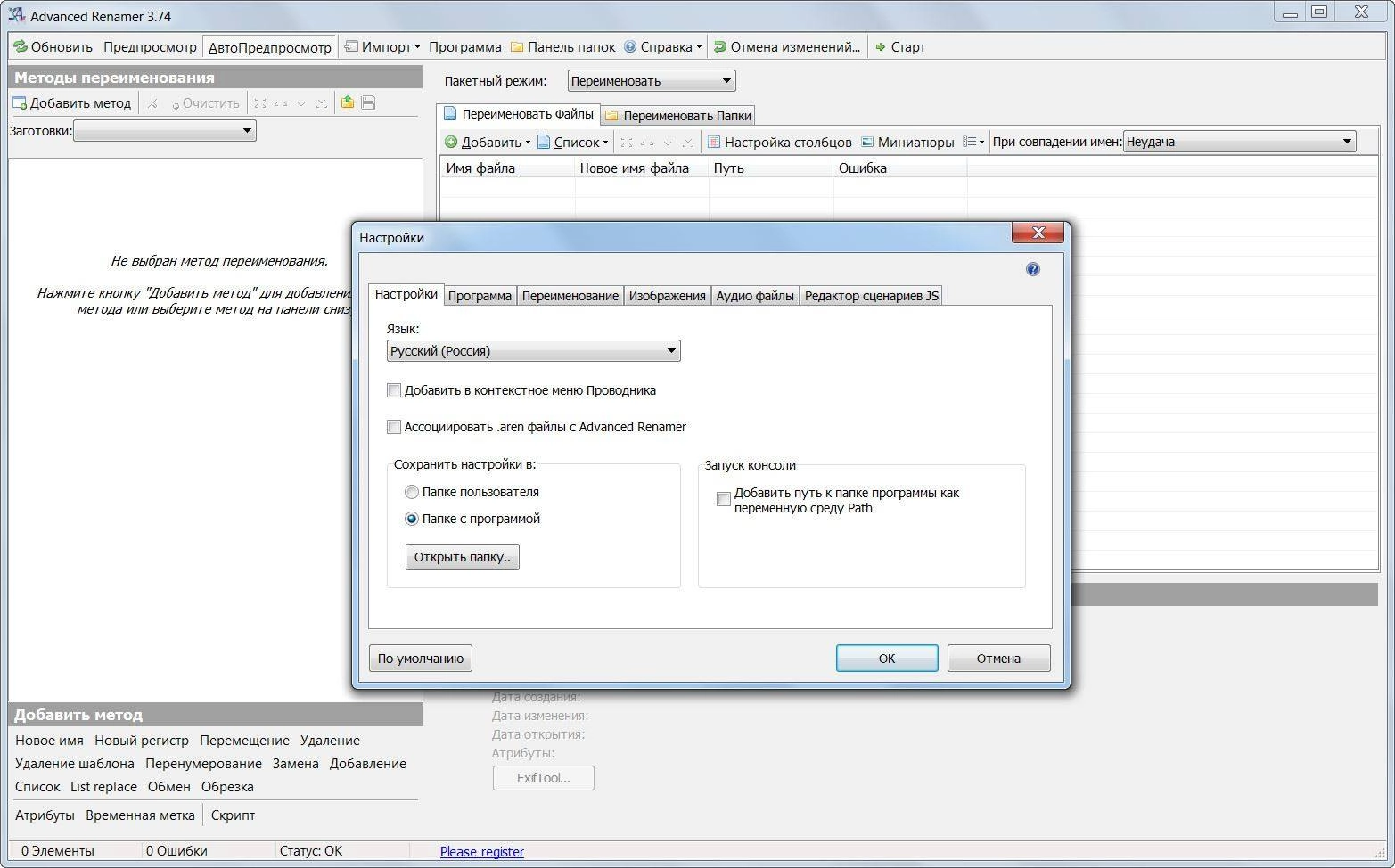The height and width of the screenshot is (868, 1395).
Task: Switch to the Переименование settings tab
Action: 570,296
